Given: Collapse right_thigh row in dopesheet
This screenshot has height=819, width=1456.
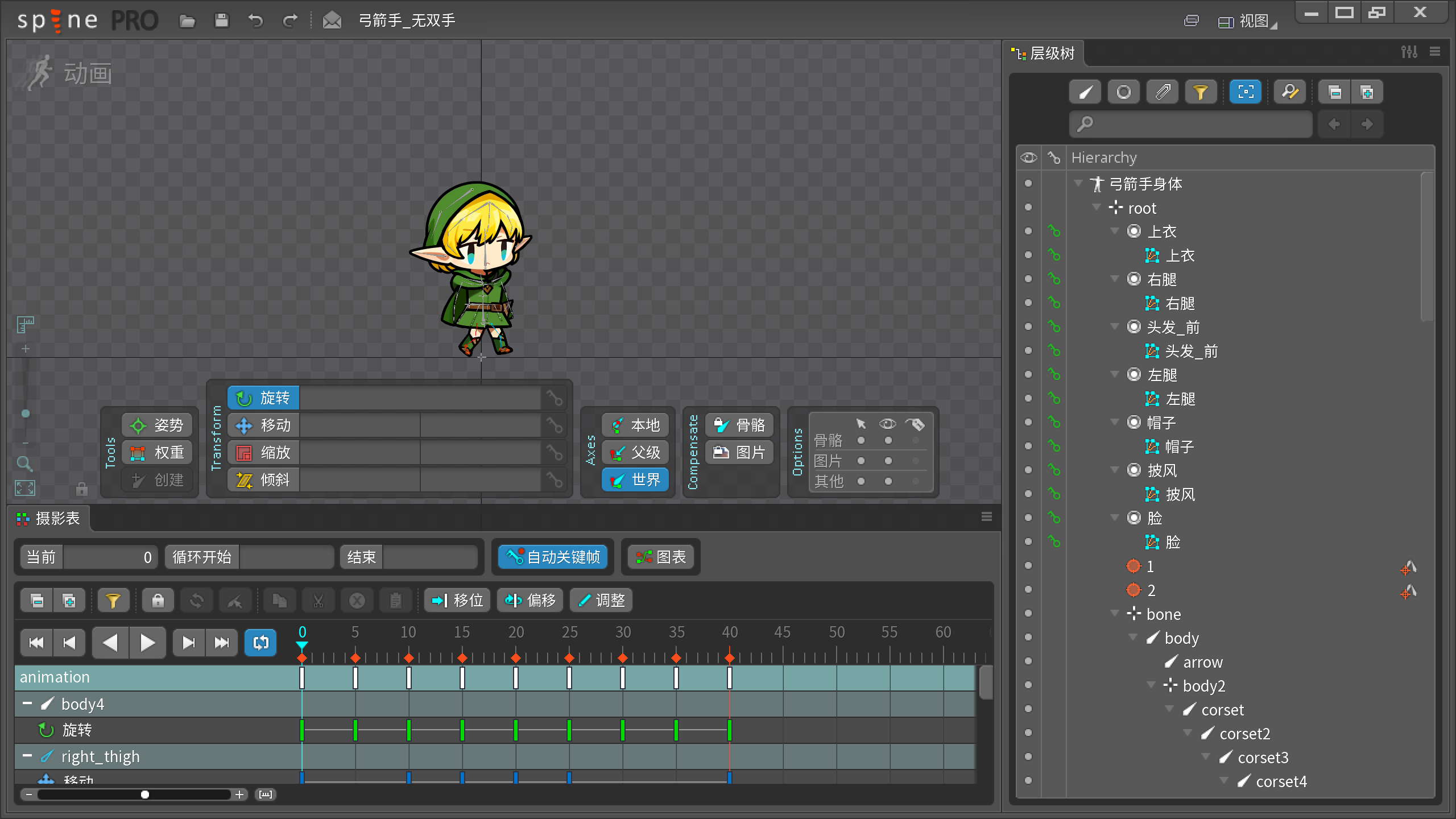Looking at the screenshot, I should [27, 756].
